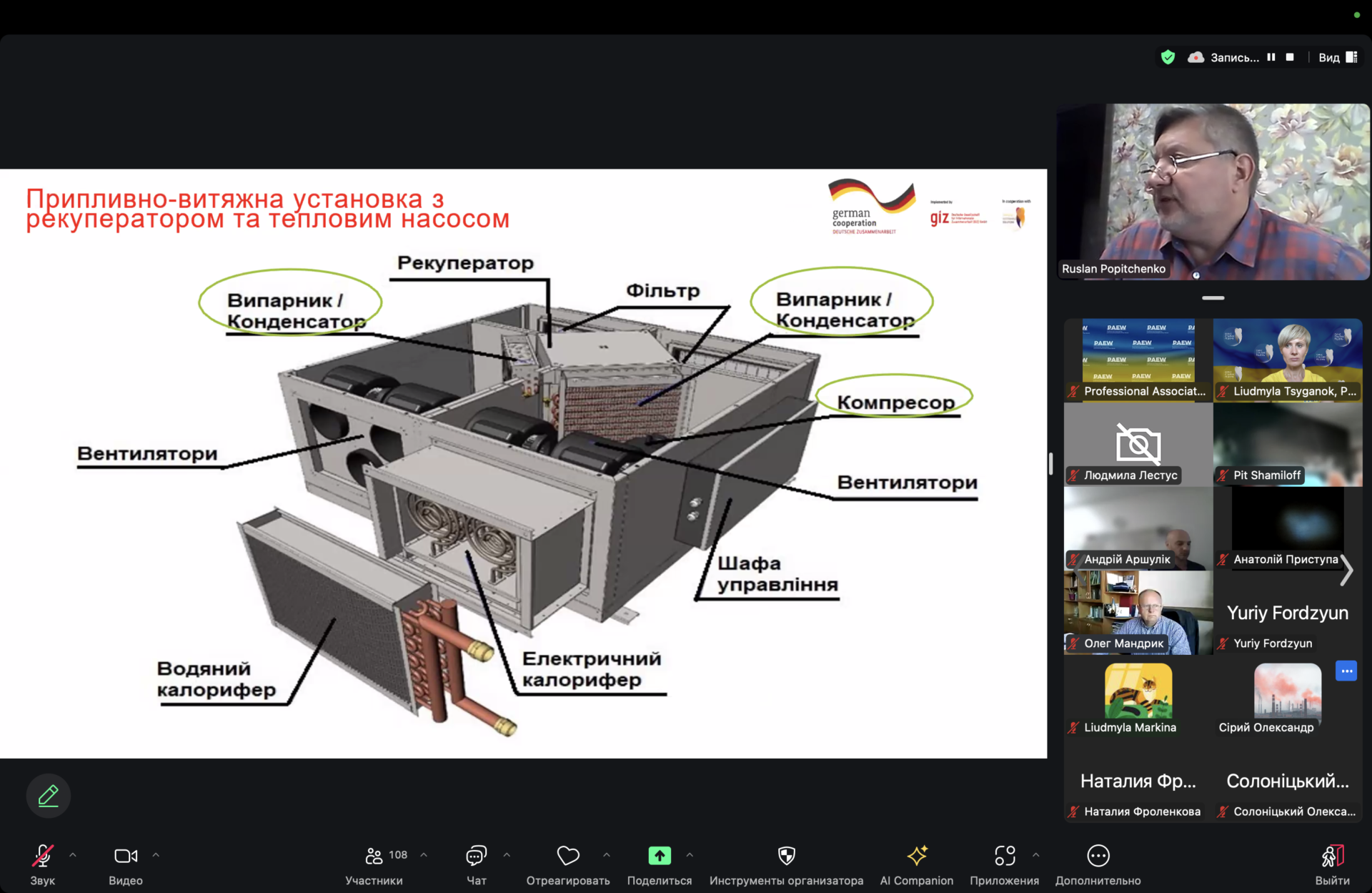Show next page of participant thumbnails
1372x893 pixels.
coord(1346,570)
